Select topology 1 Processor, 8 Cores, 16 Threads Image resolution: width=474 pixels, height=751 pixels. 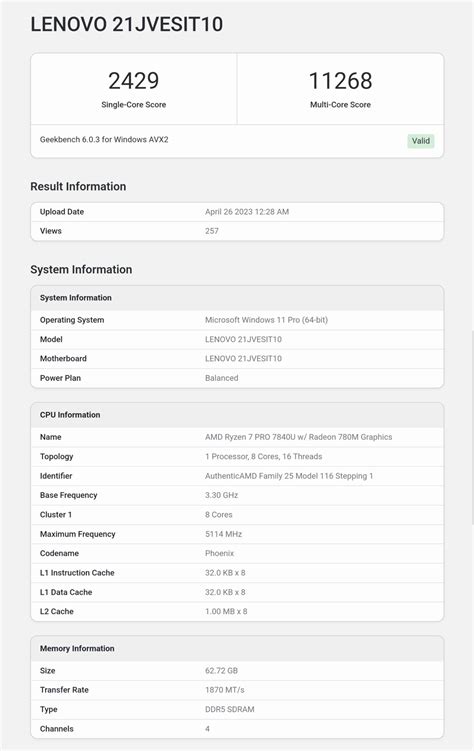(x=263, y=456)
